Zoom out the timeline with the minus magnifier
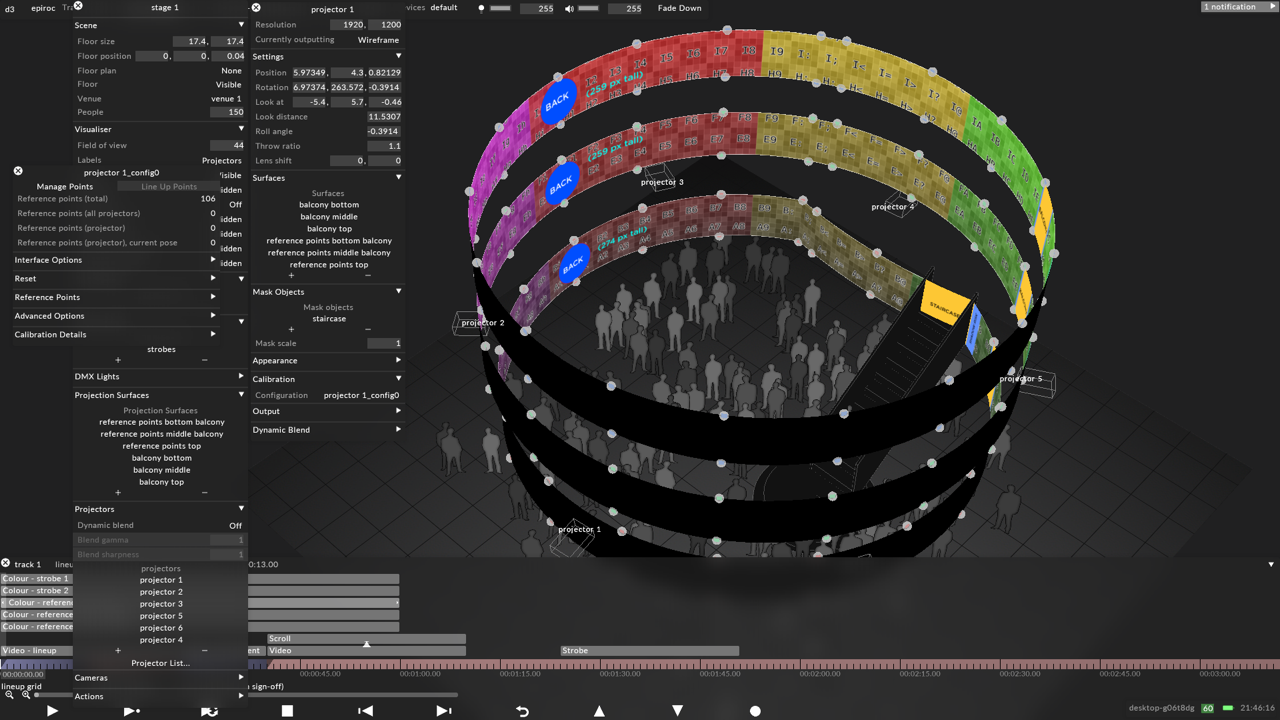Screen dimensions: 1280x720 pyautogui.click(x=9, y=695)
